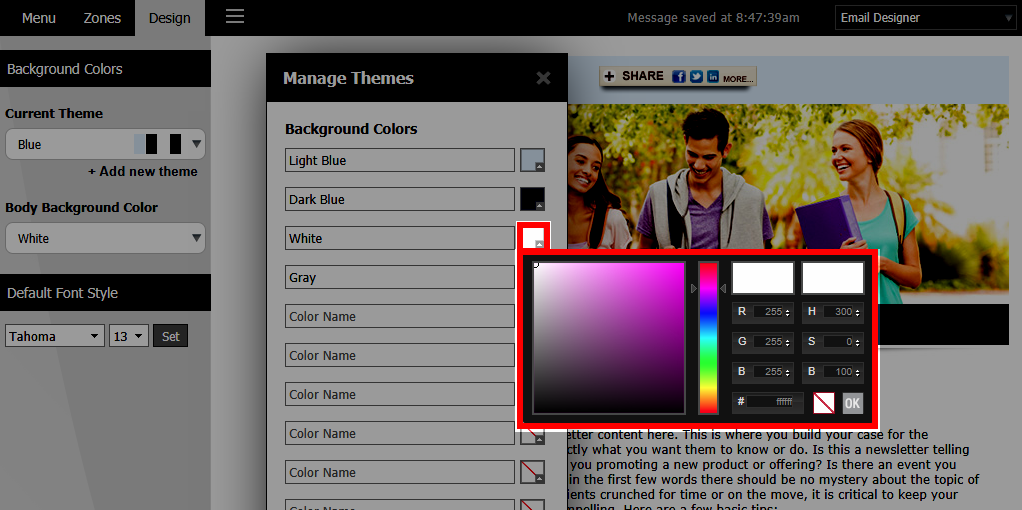Click first empty Color Name field

pyautogui.click(x=400, y=316)
